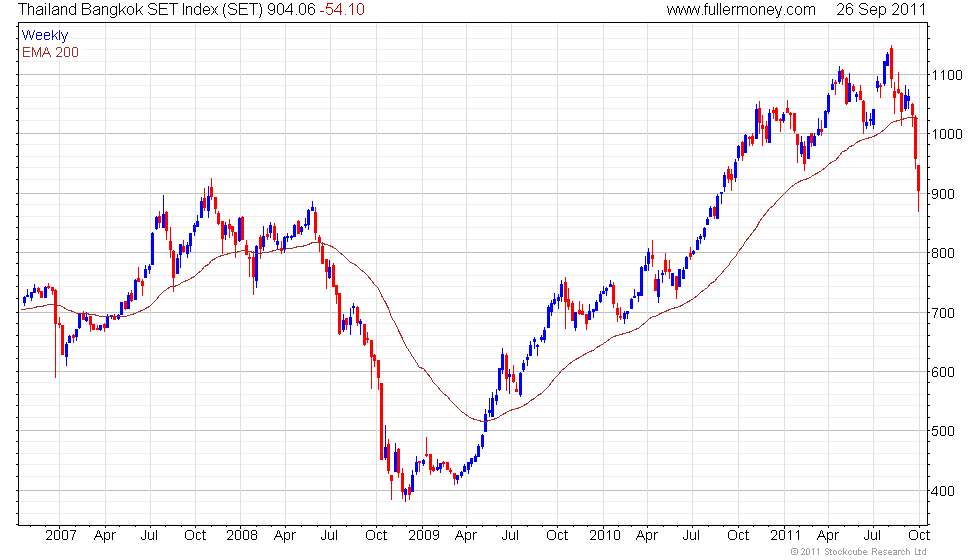Click the 600 price axis label
Image resolution: width=980 pixels, height=560 pixels.
(943, 372)
